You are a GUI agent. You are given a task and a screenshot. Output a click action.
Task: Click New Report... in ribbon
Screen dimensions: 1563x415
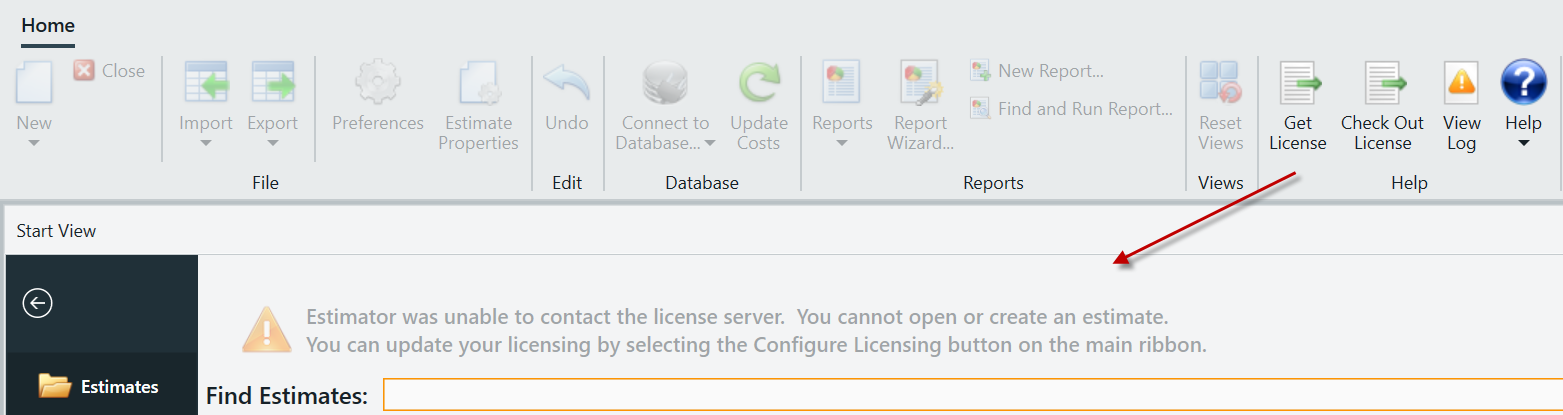(1037, 71)
